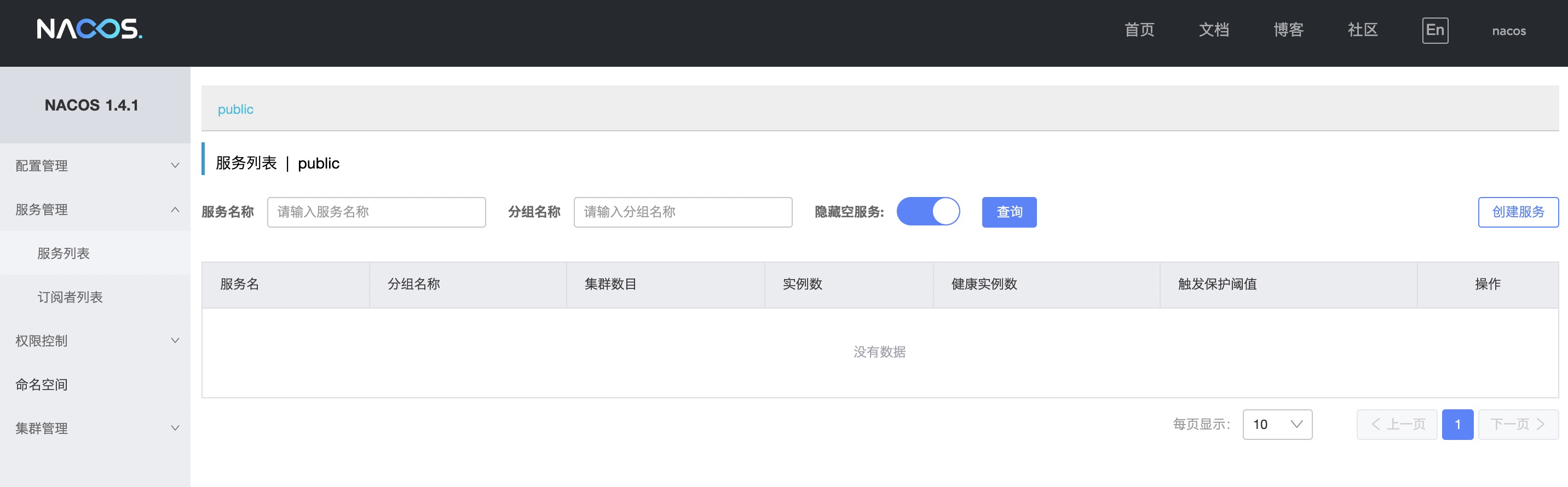Click the 创建服务 button
1568x487 pixels.
coord(1518,212)
